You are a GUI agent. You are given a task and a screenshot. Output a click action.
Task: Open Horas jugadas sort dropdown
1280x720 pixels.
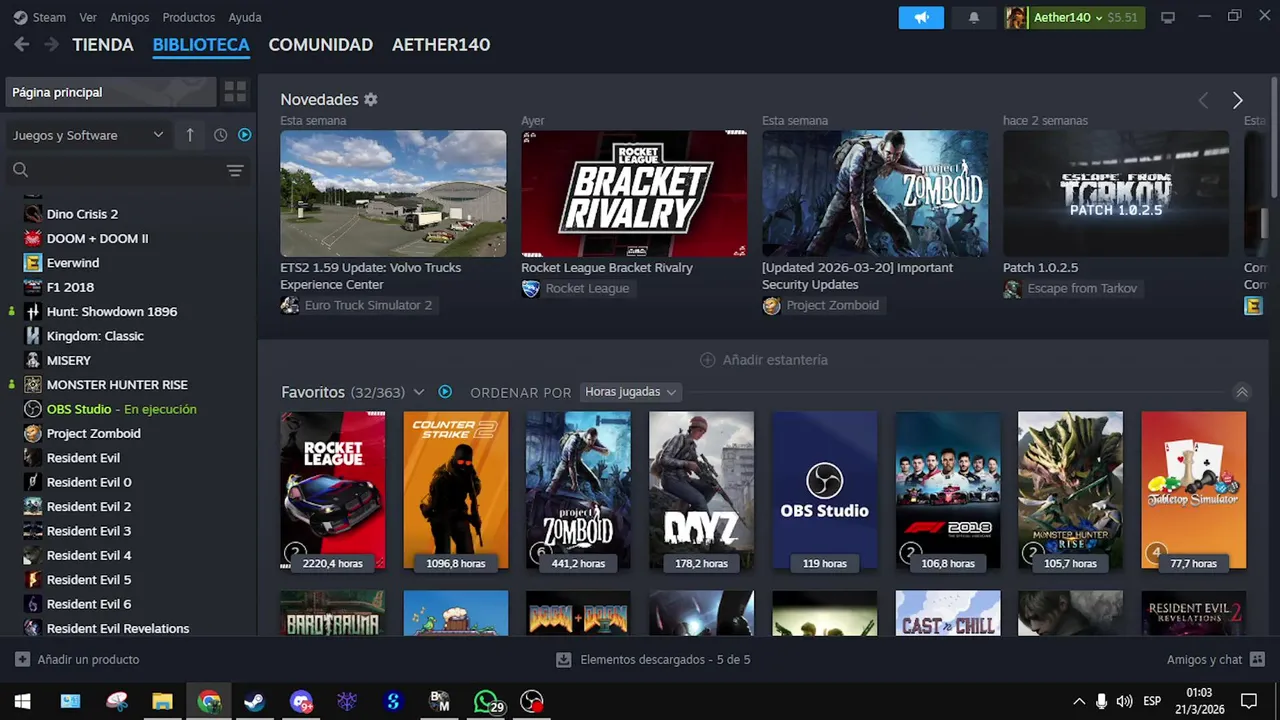(631, 392)
